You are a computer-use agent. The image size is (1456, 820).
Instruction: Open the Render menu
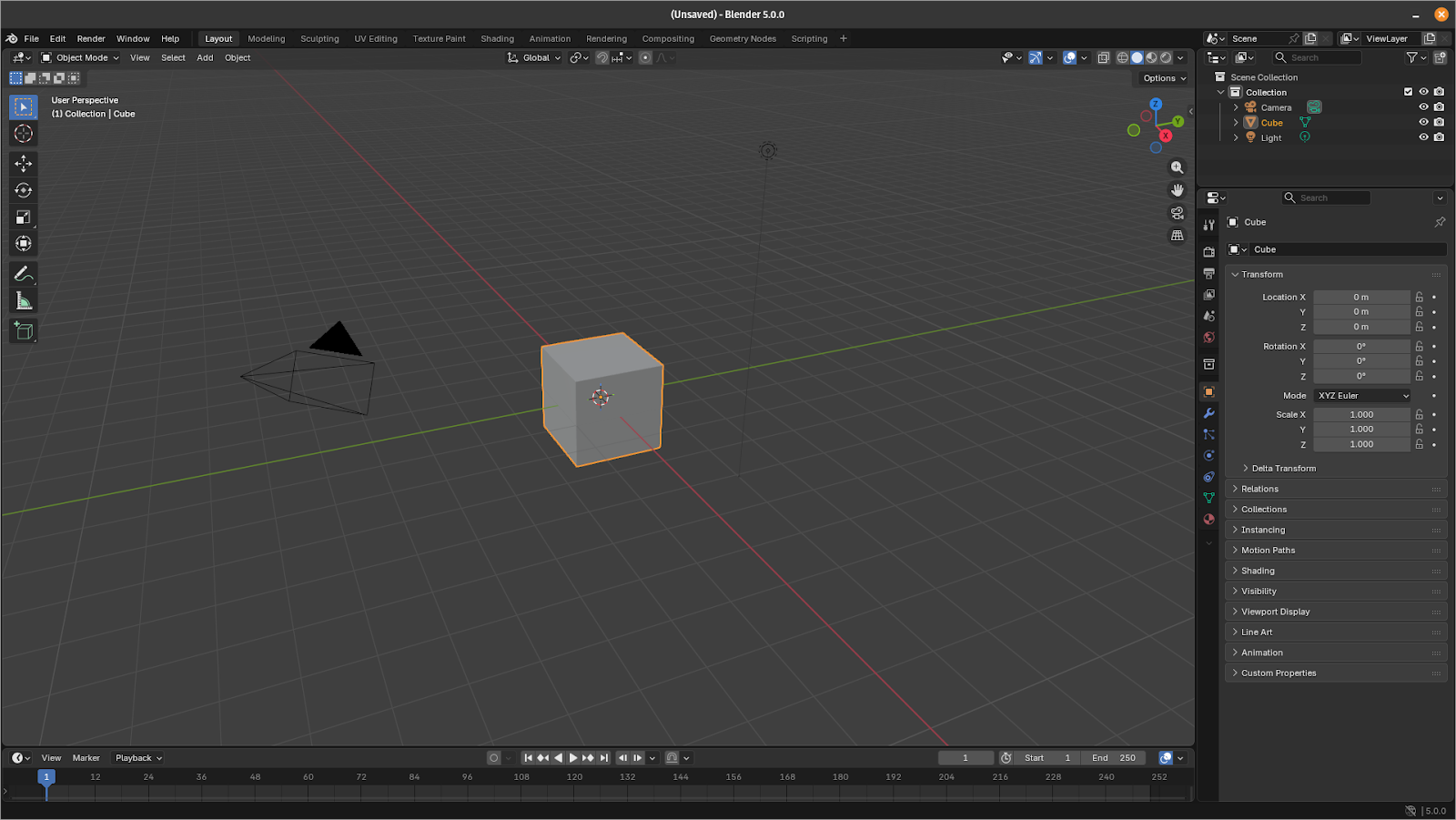coord(91,38)
